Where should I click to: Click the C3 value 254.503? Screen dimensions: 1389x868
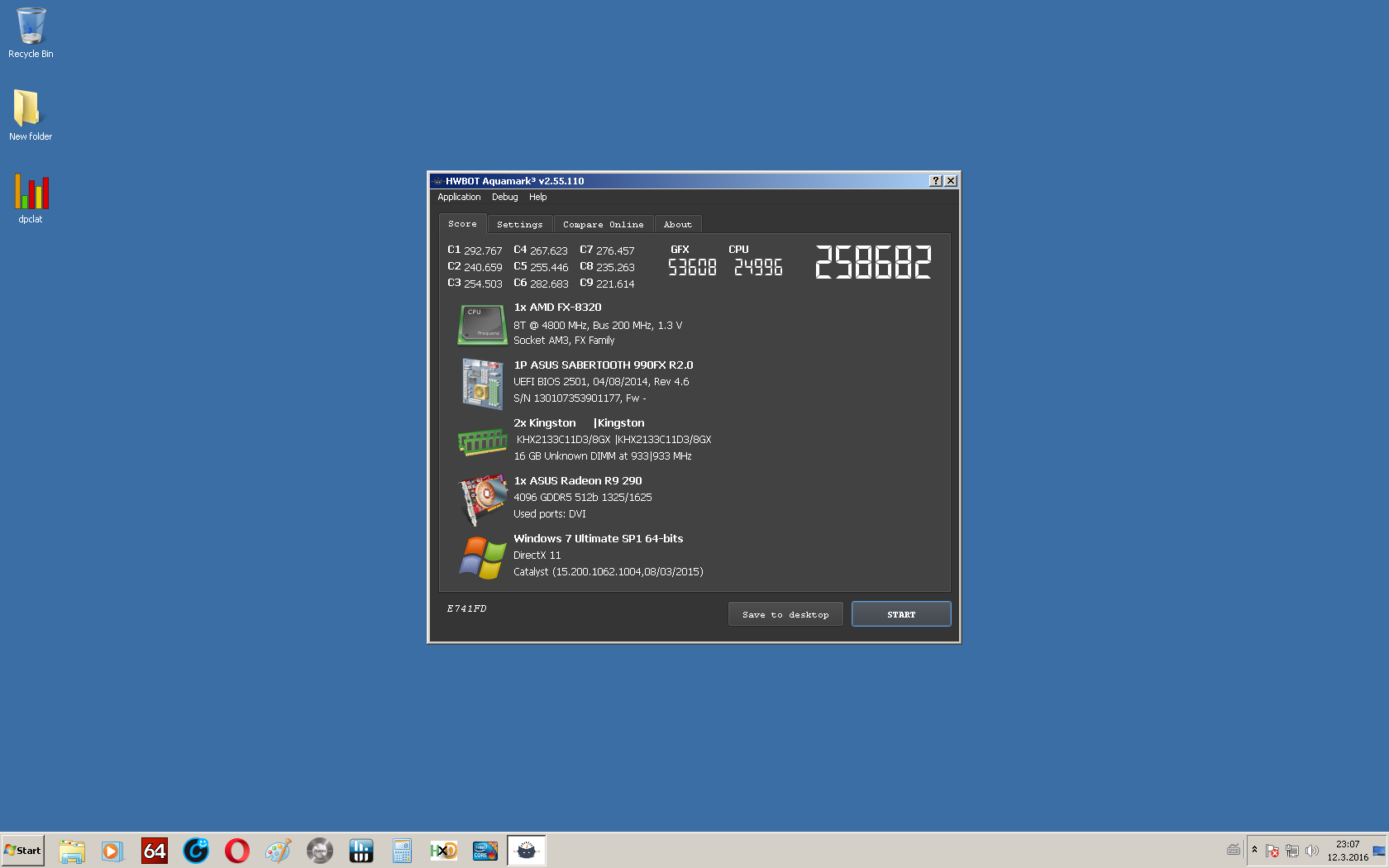(x=483, y=284)
